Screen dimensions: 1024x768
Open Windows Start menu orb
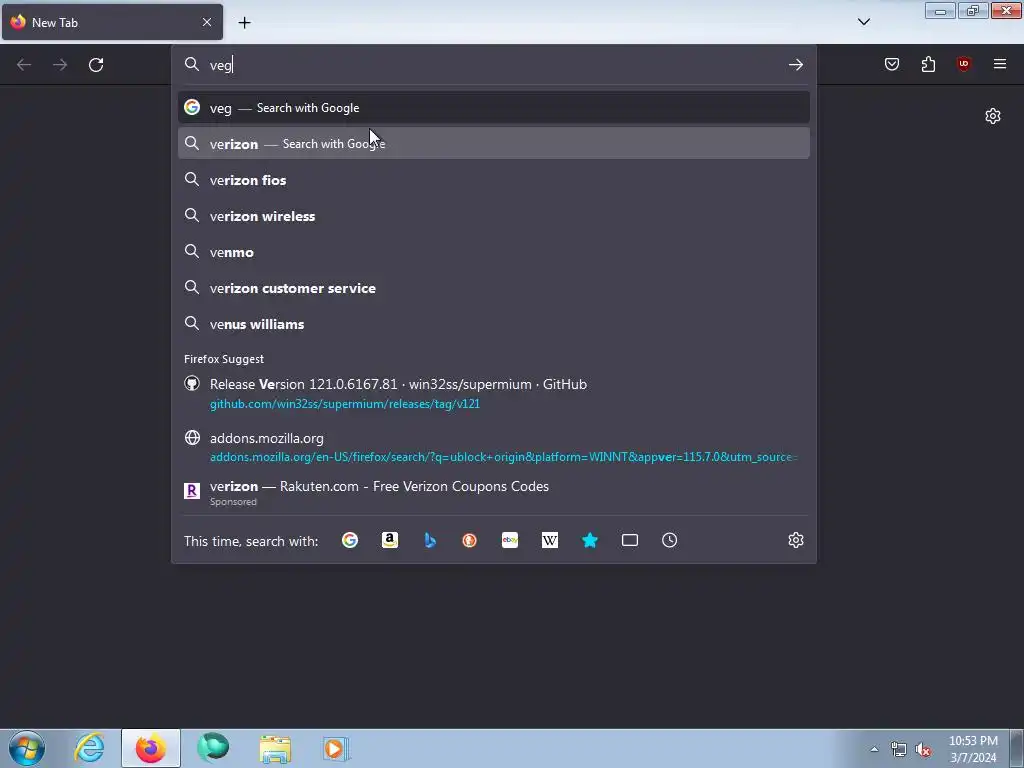point(27,748)
